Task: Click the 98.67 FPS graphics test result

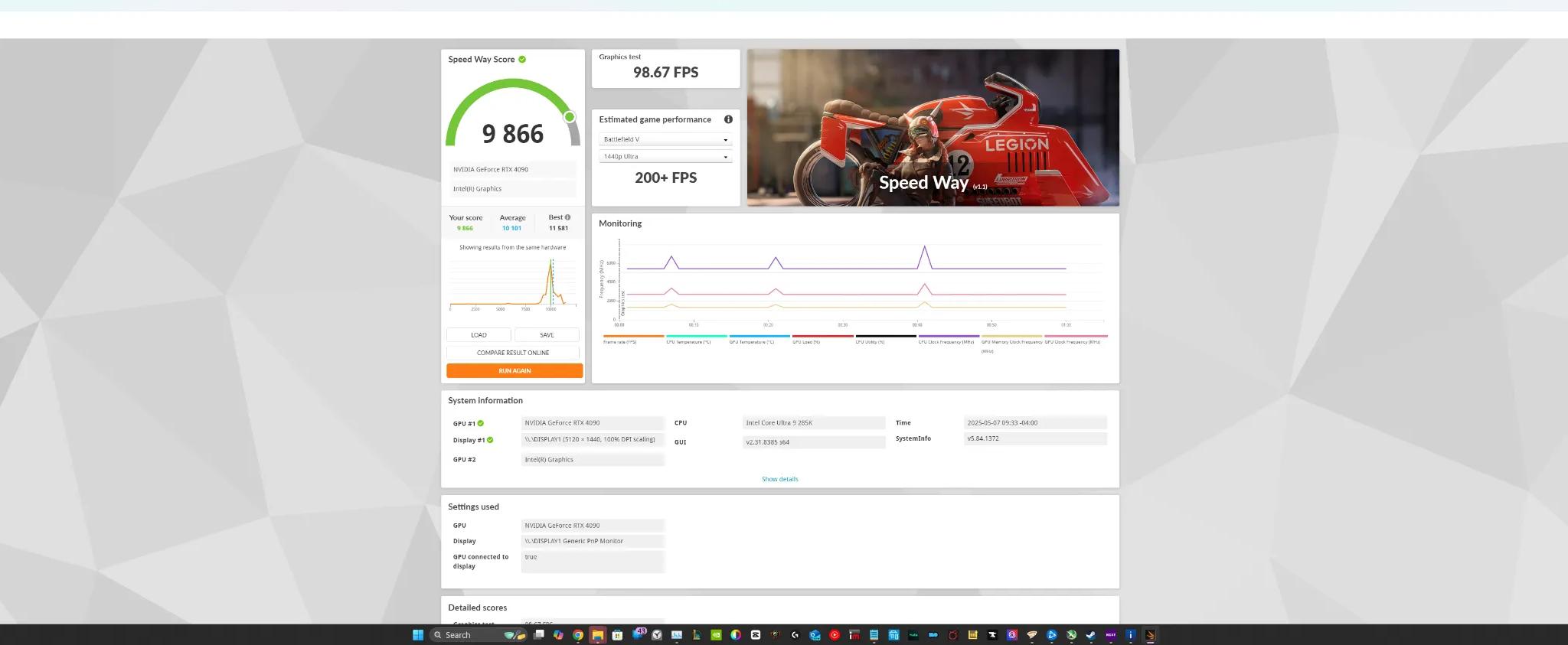Action: (665, 73)
